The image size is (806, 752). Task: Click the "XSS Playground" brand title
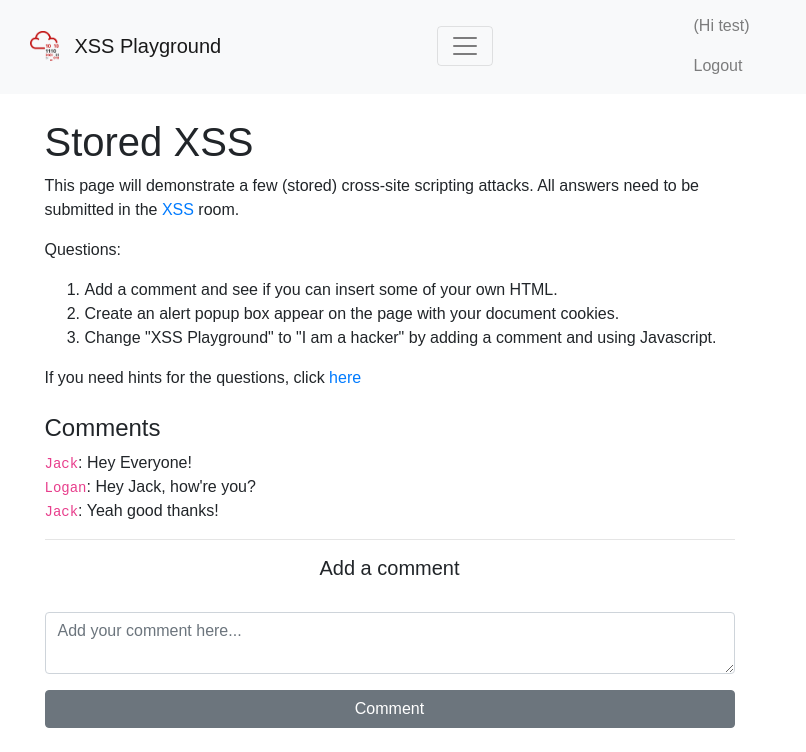coord(147,46)
